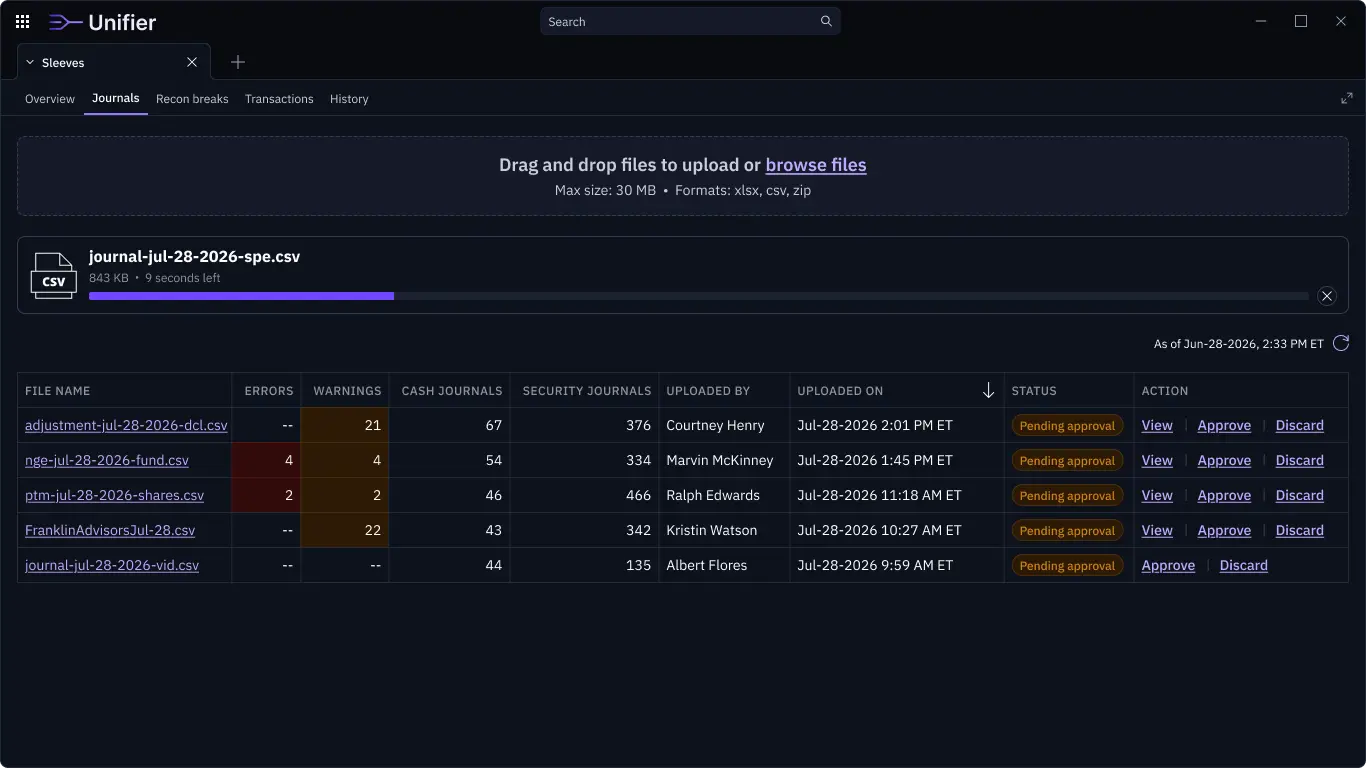Approve FranklinAdvisorsJul-28.csv
Viewport: 1366px width, 768px height.
click(1224, 530)
